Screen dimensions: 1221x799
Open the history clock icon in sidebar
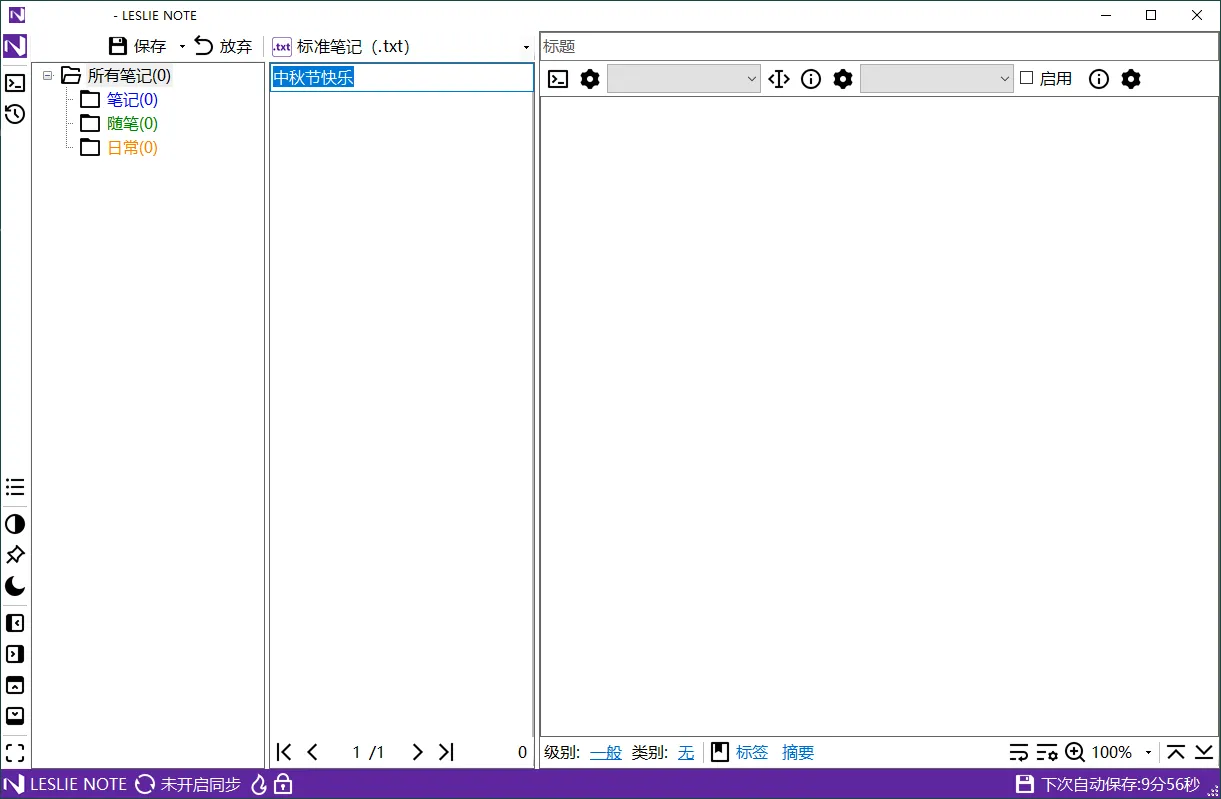point(15,114)
